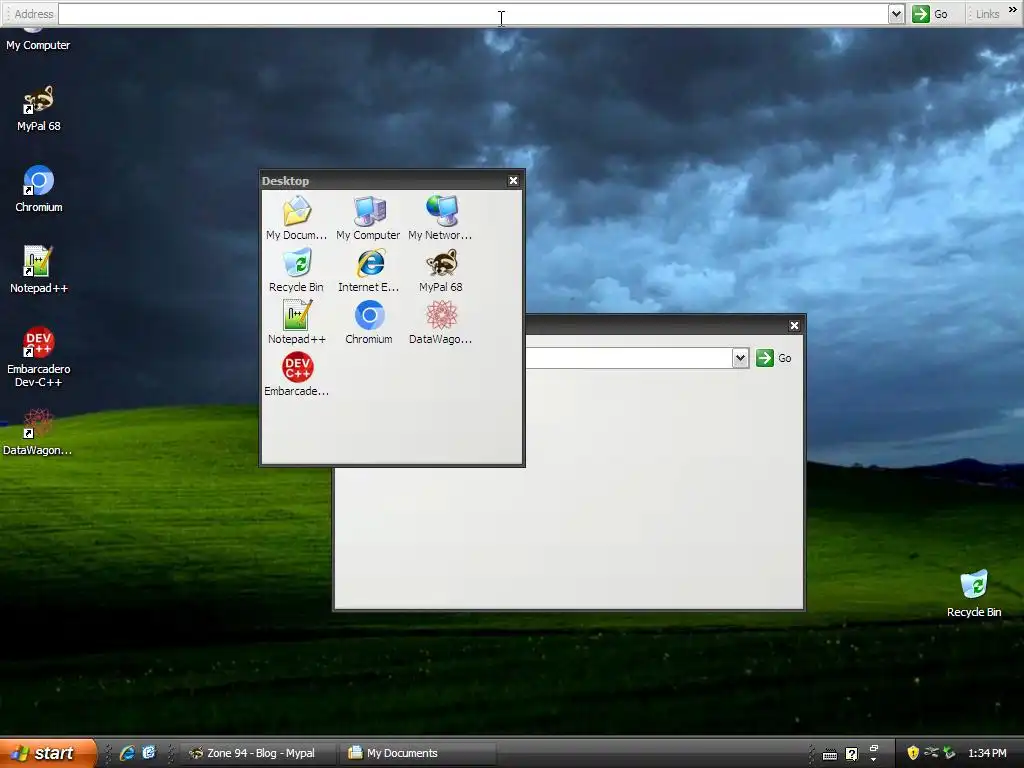Close the Desktop toolbar window
Viewport: 1024px width, 768px height.
click(x=513, y=180)
